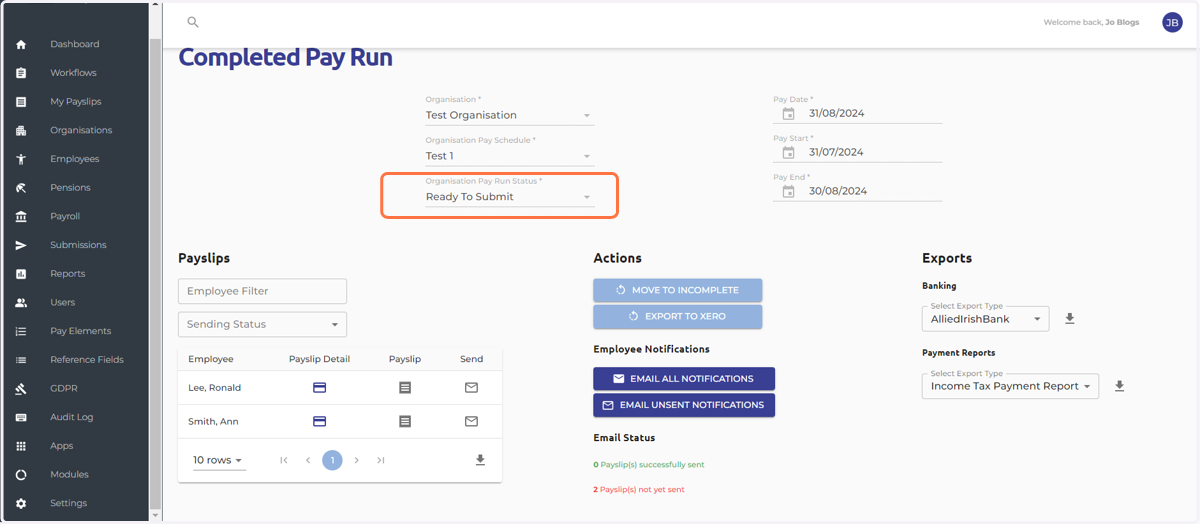This screenshot has width=1200, height=524.
Task: Click the Dashboard home icon
Action: tap(21, 44)
